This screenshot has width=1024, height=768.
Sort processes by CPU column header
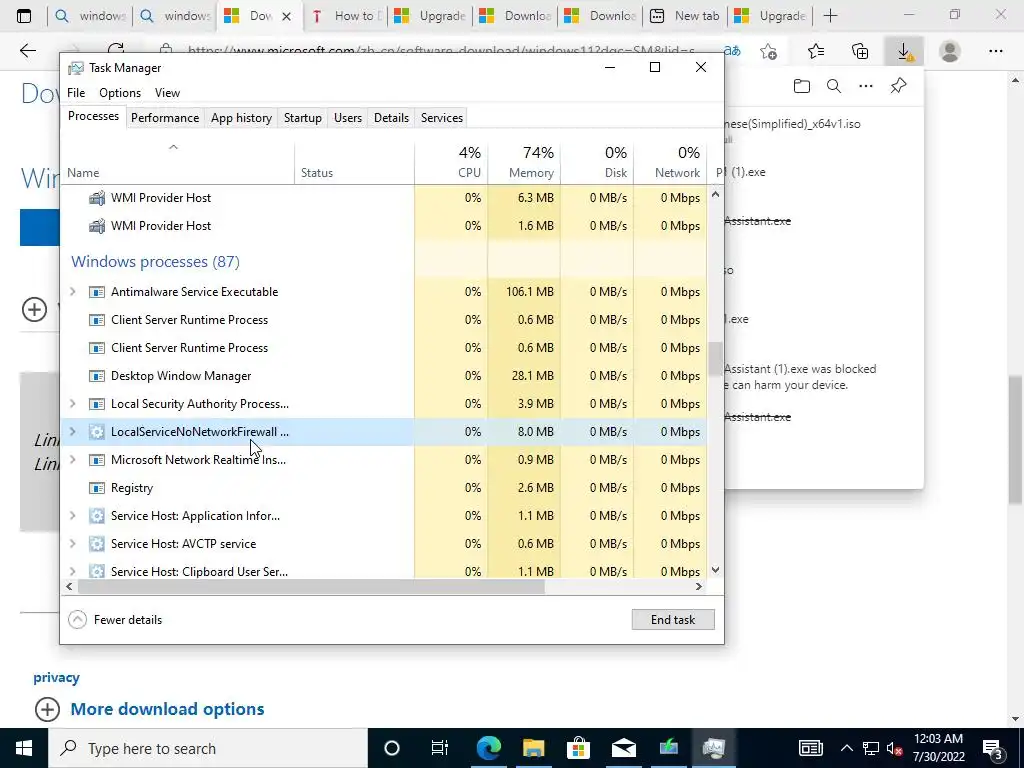pos(451,162)
